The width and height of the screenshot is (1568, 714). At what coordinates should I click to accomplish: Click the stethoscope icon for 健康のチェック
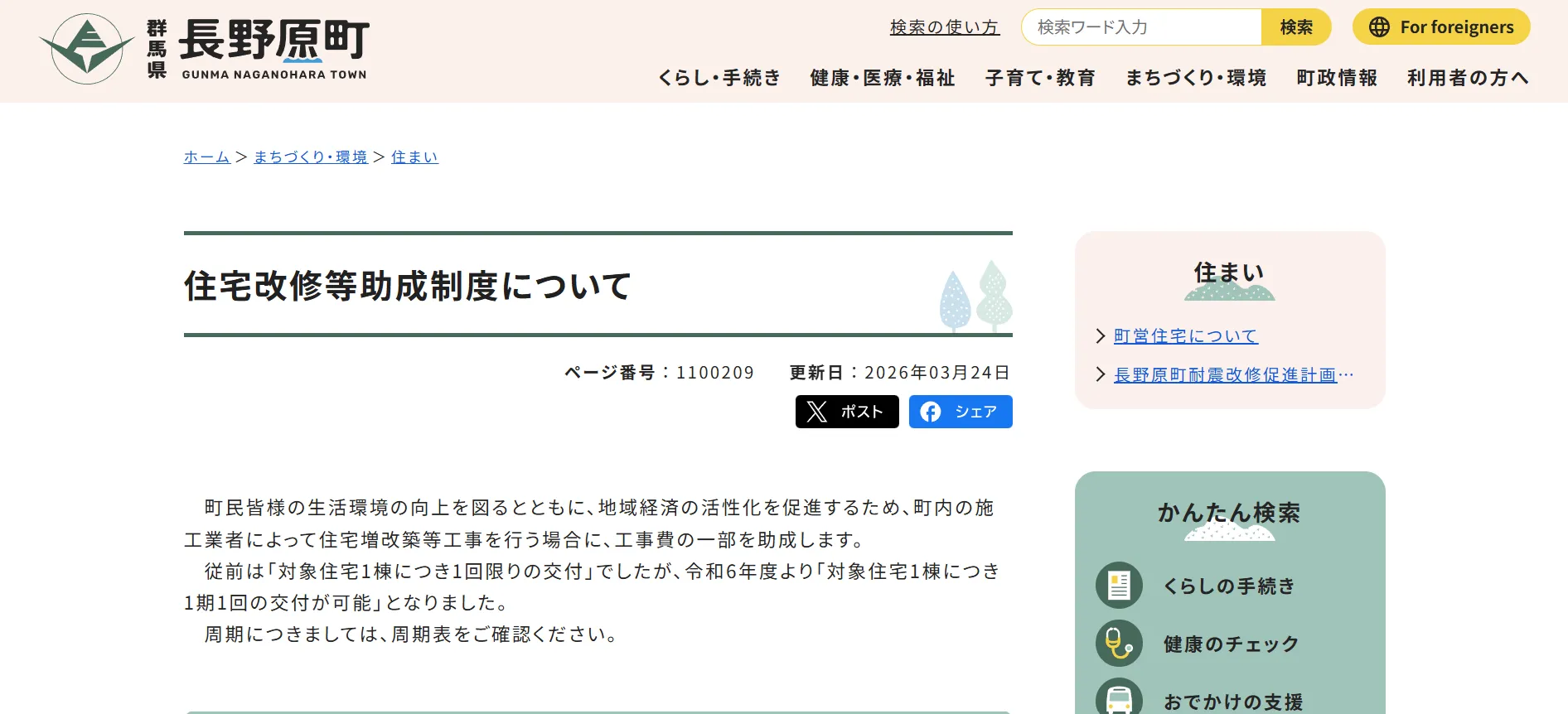click(x=1119, y=644)
